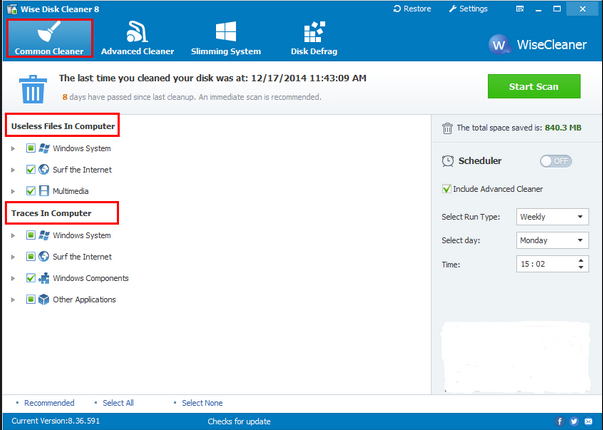Expand Windows System under Useless Files
Screen dimensions: 603x430
click(13, 148)
